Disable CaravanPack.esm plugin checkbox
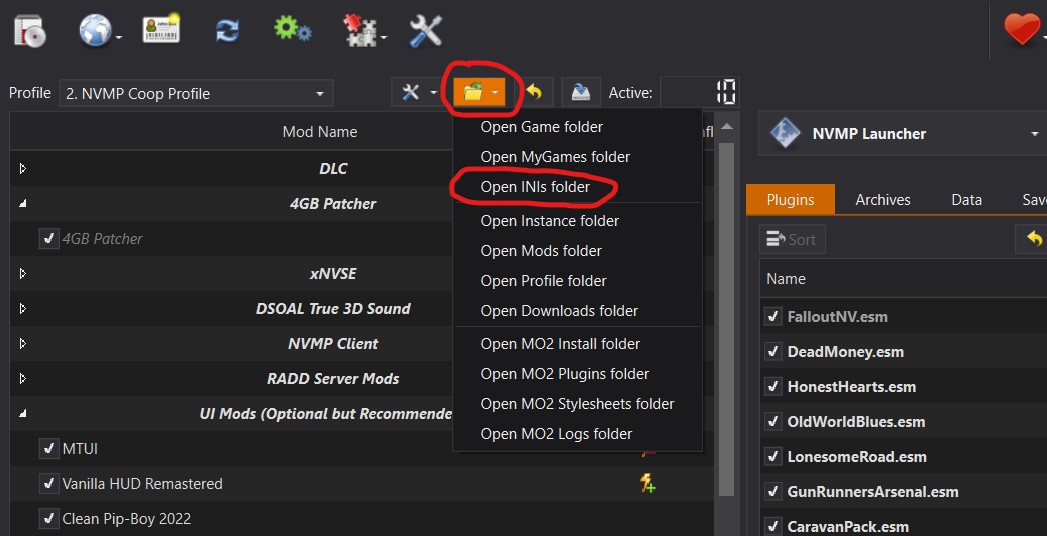The image size is (1047, 536). click(773, 526)
